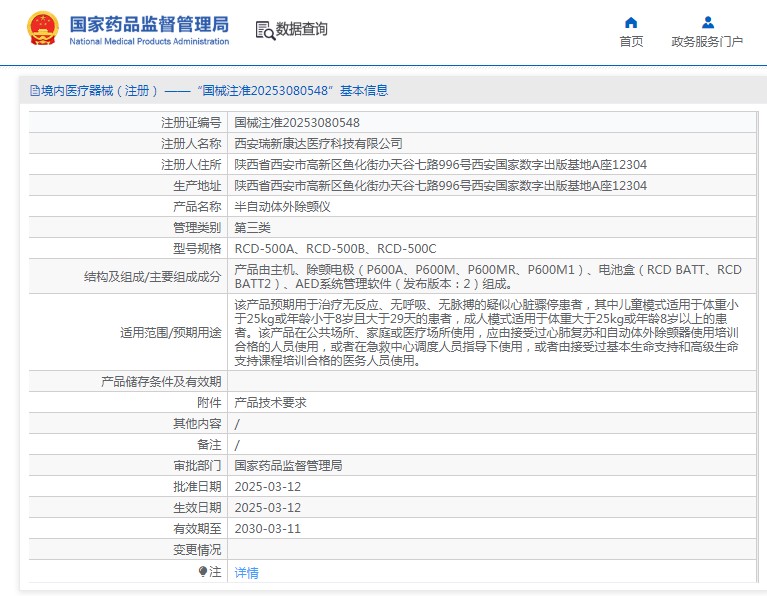Click the 第三类 management category value
Screen dimensions: 767x596
252,228
